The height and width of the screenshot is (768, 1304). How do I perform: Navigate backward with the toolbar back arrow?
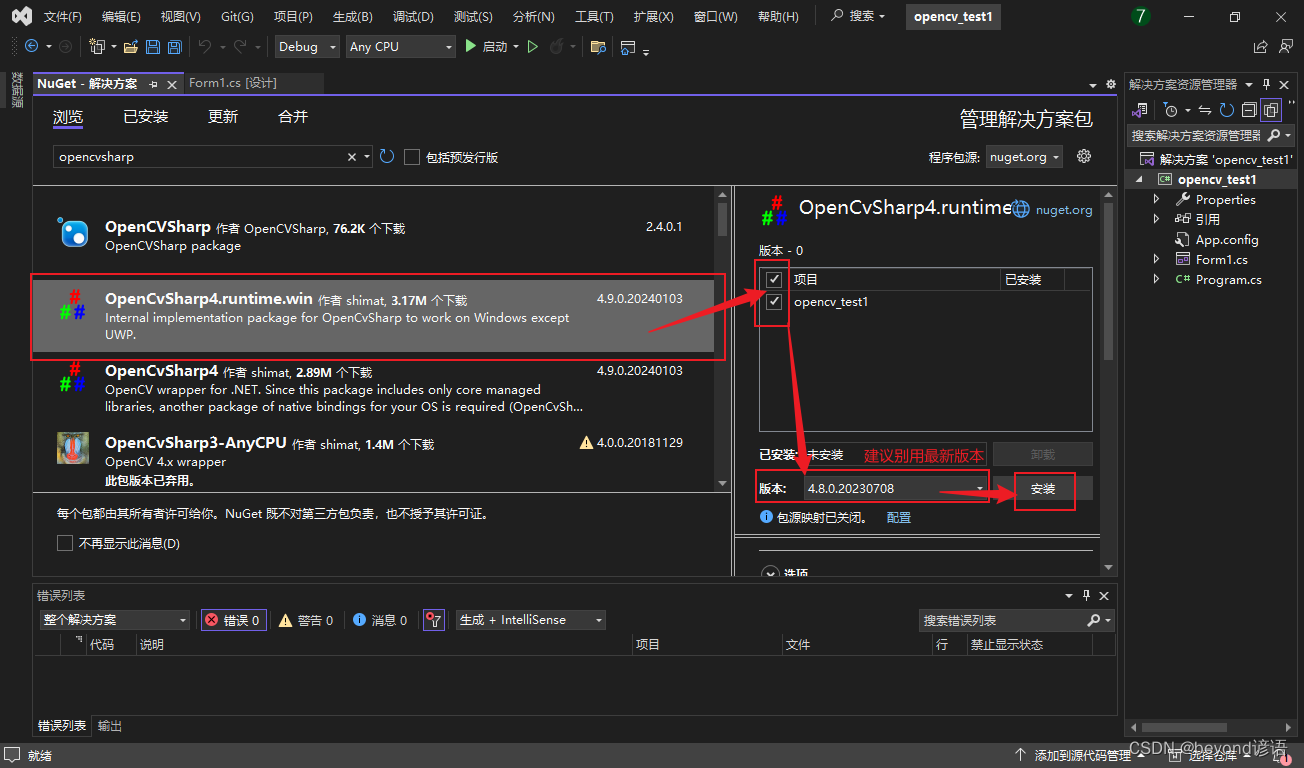31,46
